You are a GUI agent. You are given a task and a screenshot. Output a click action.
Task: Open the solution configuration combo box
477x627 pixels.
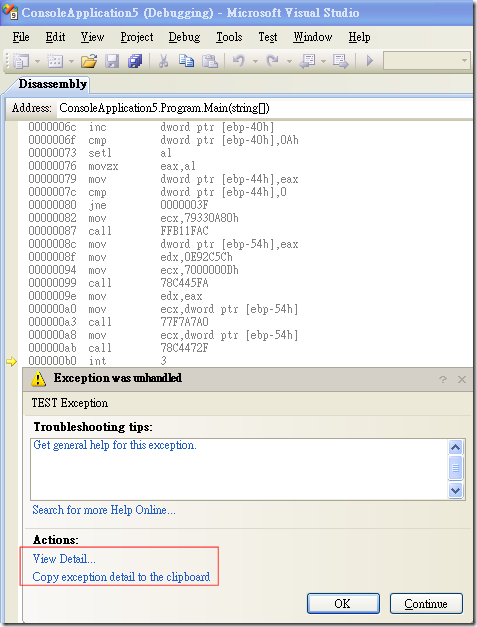[x=427, y=61]
